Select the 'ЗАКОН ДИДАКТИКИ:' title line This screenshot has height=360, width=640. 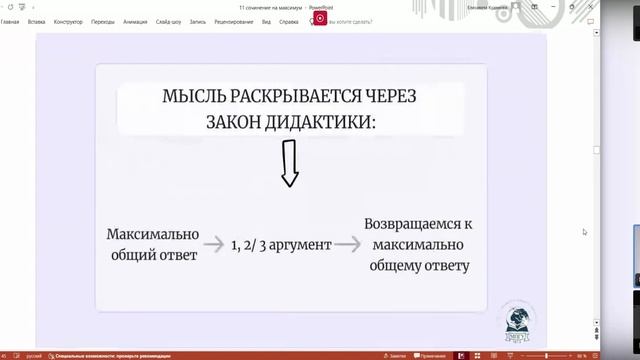point(291,122)
